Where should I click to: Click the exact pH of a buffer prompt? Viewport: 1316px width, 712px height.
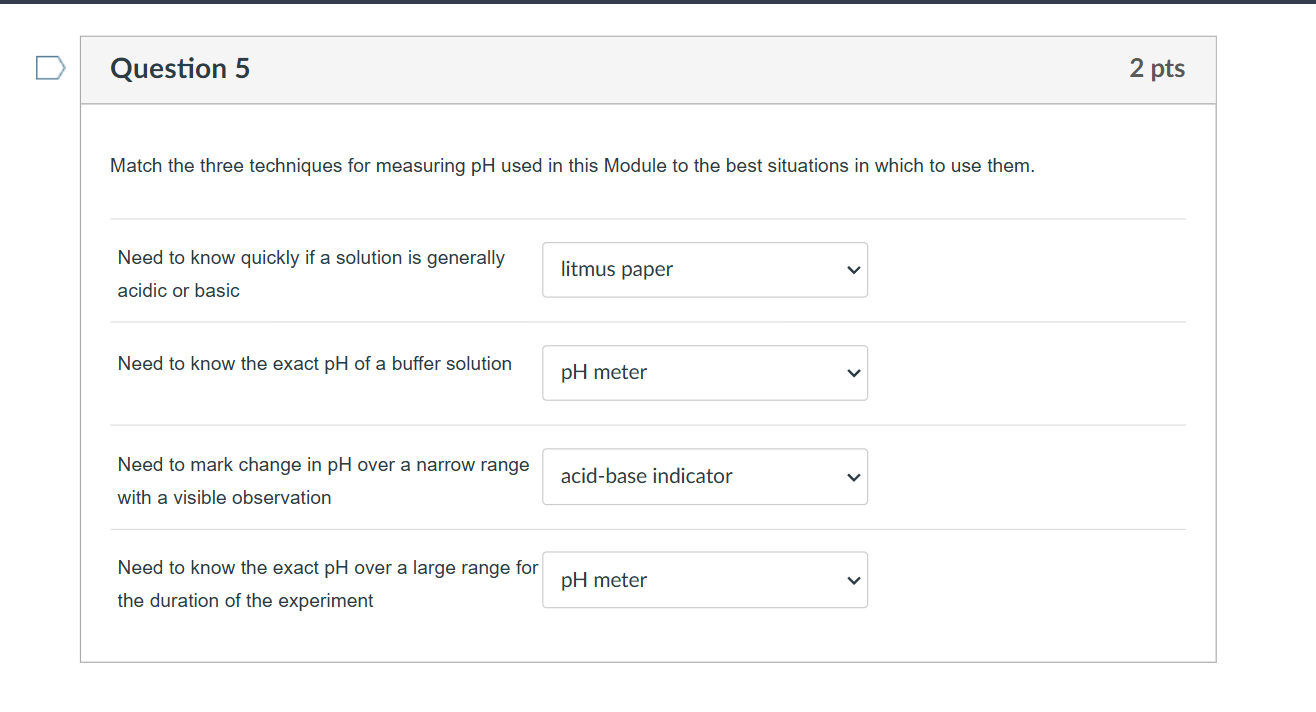313,363
